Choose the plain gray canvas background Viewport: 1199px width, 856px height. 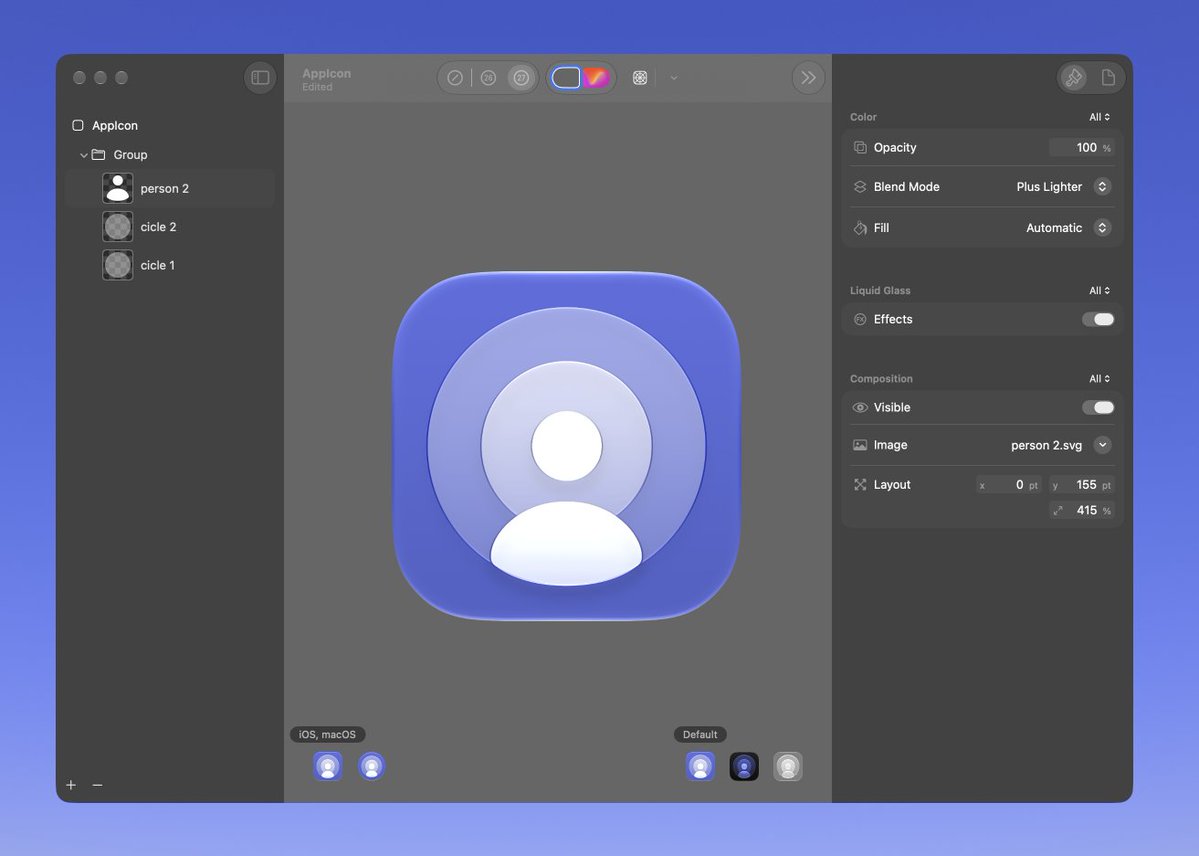click(x=566, y=78)
